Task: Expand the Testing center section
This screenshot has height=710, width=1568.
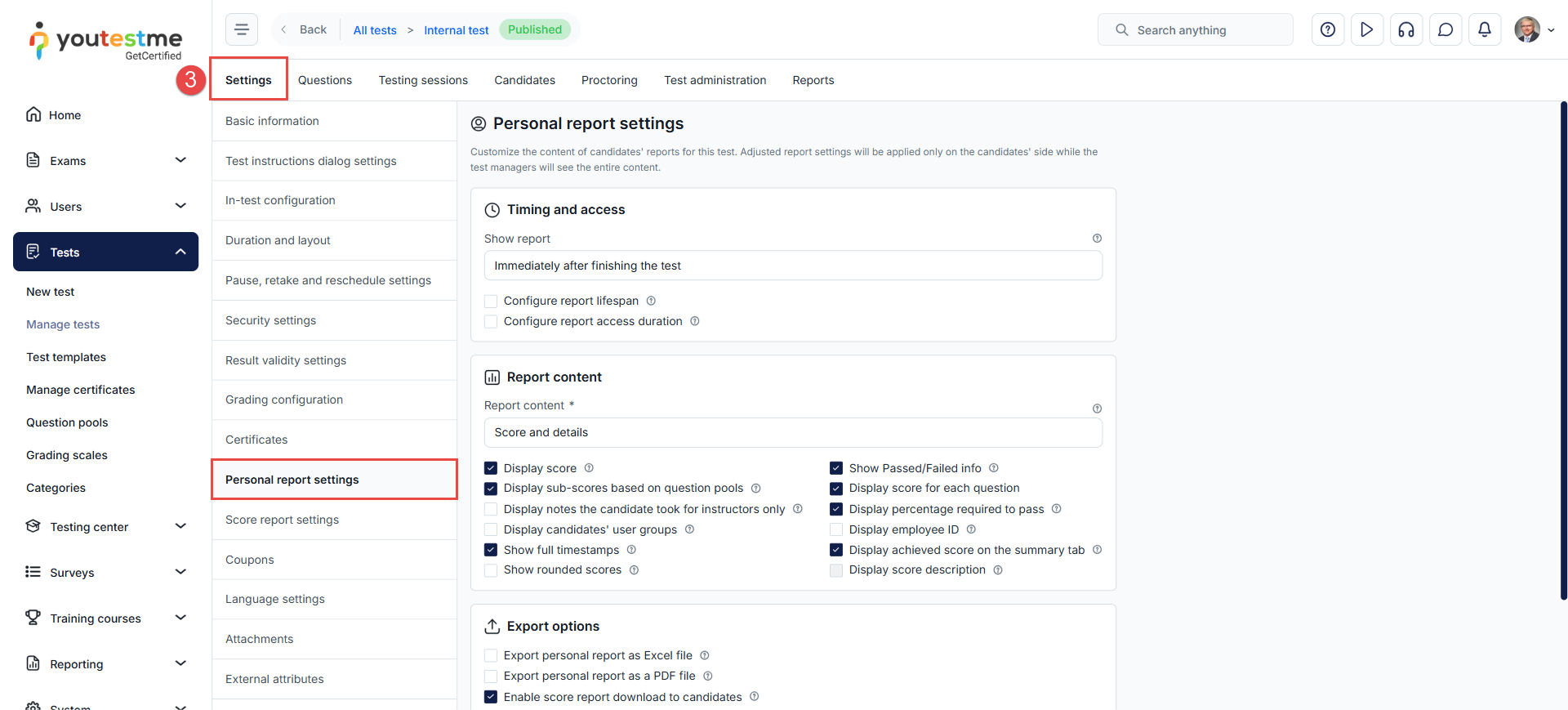Action: click(180, 526)
